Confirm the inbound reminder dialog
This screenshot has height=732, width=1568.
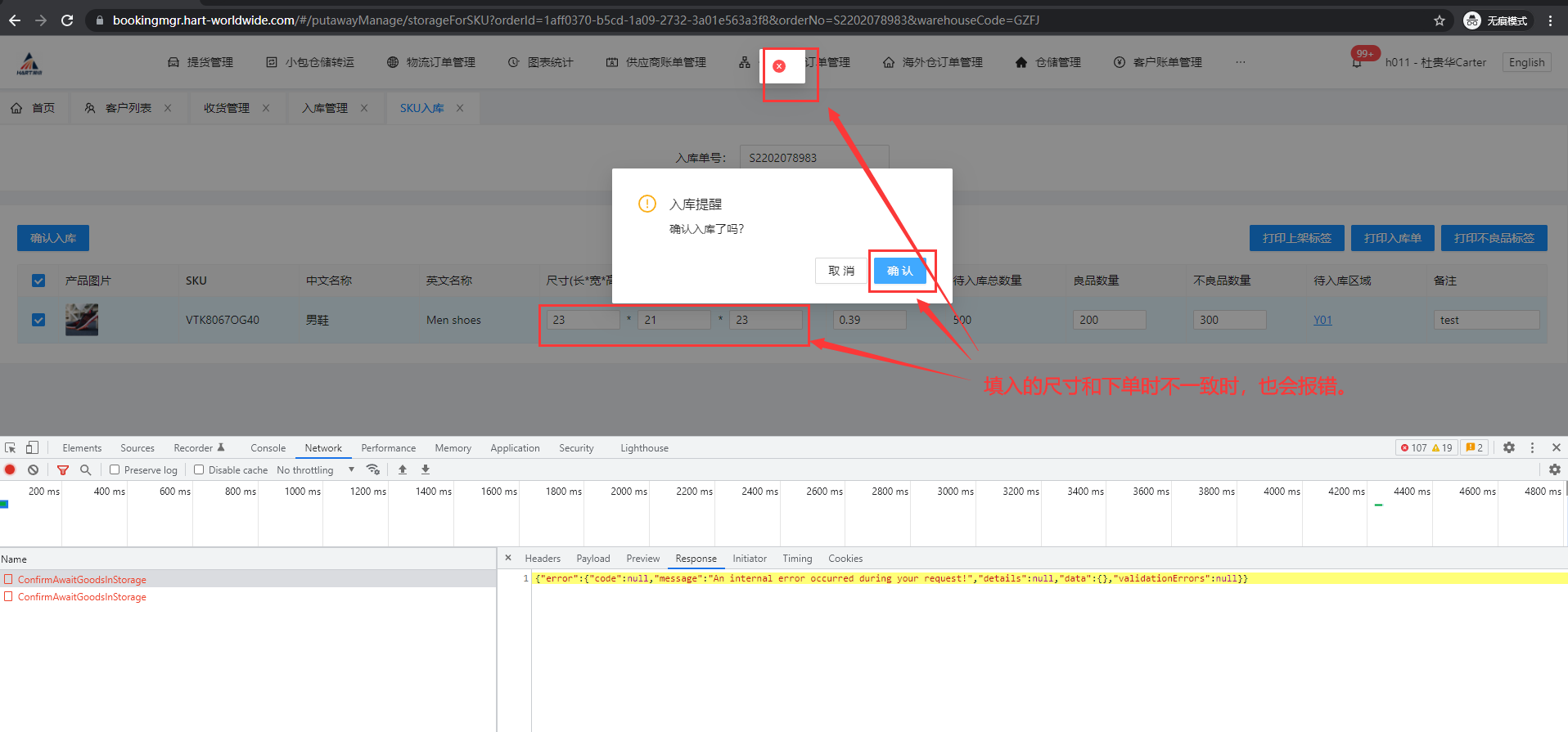tap(899, 271)
